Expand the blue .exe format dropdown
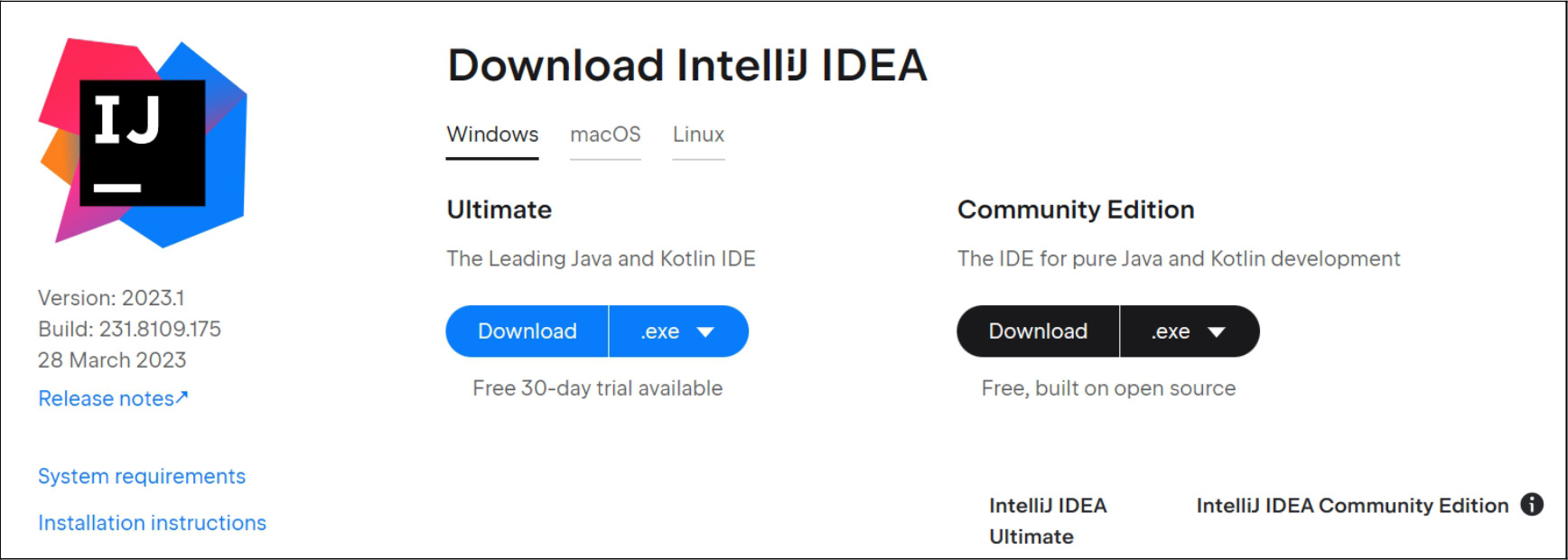Image resolution: width=1568 pixels, height=560 pixels. coord(678,331)
